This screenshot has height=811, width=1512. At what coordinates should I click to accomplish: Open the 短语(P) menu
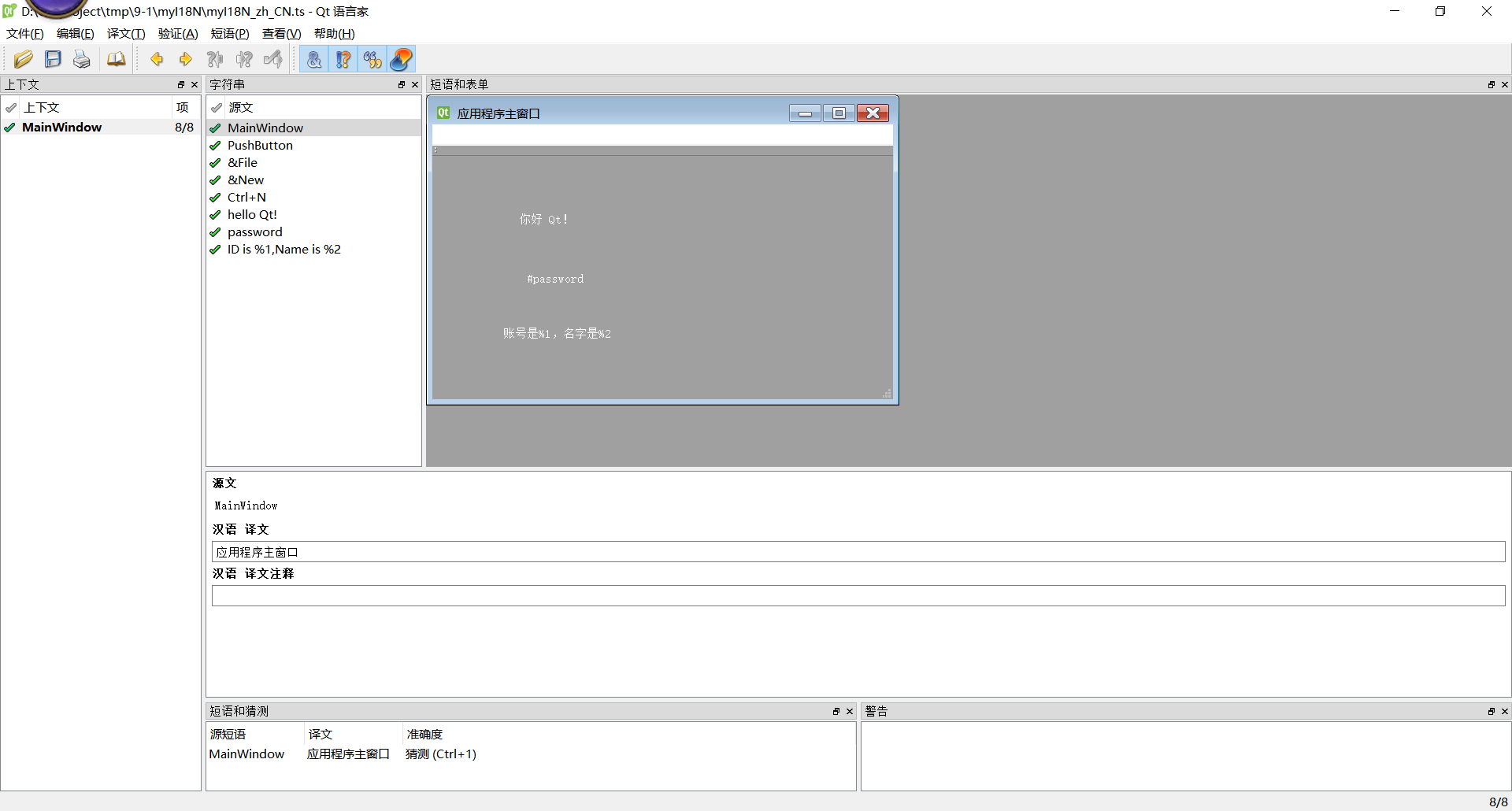(x=229, y=33)
